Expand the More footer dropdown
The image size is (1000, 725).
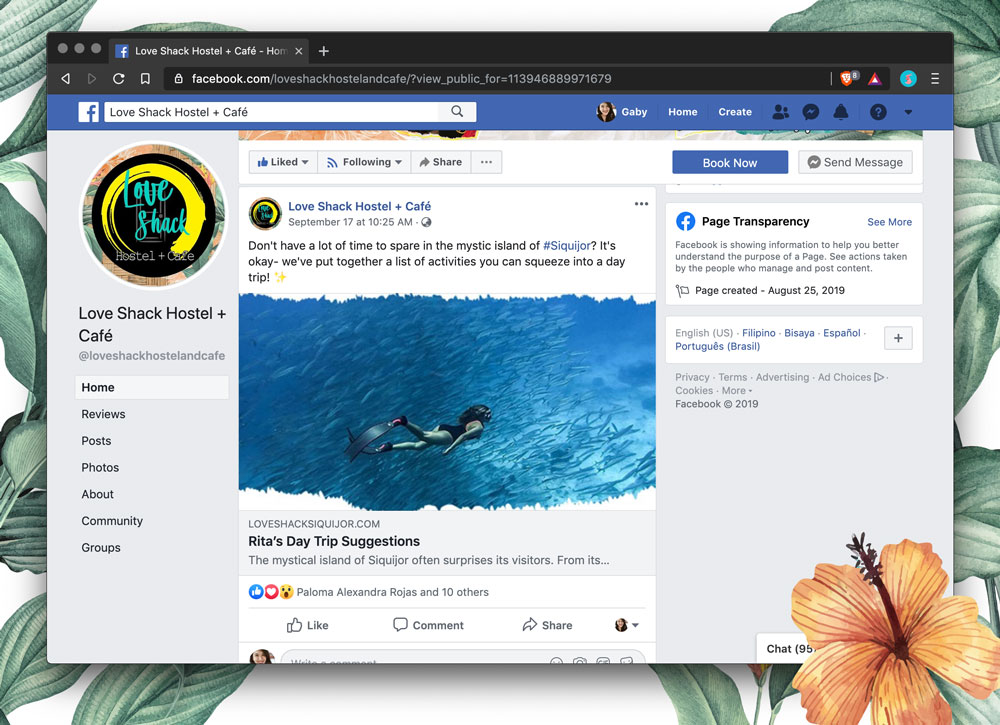pos(737,391)
